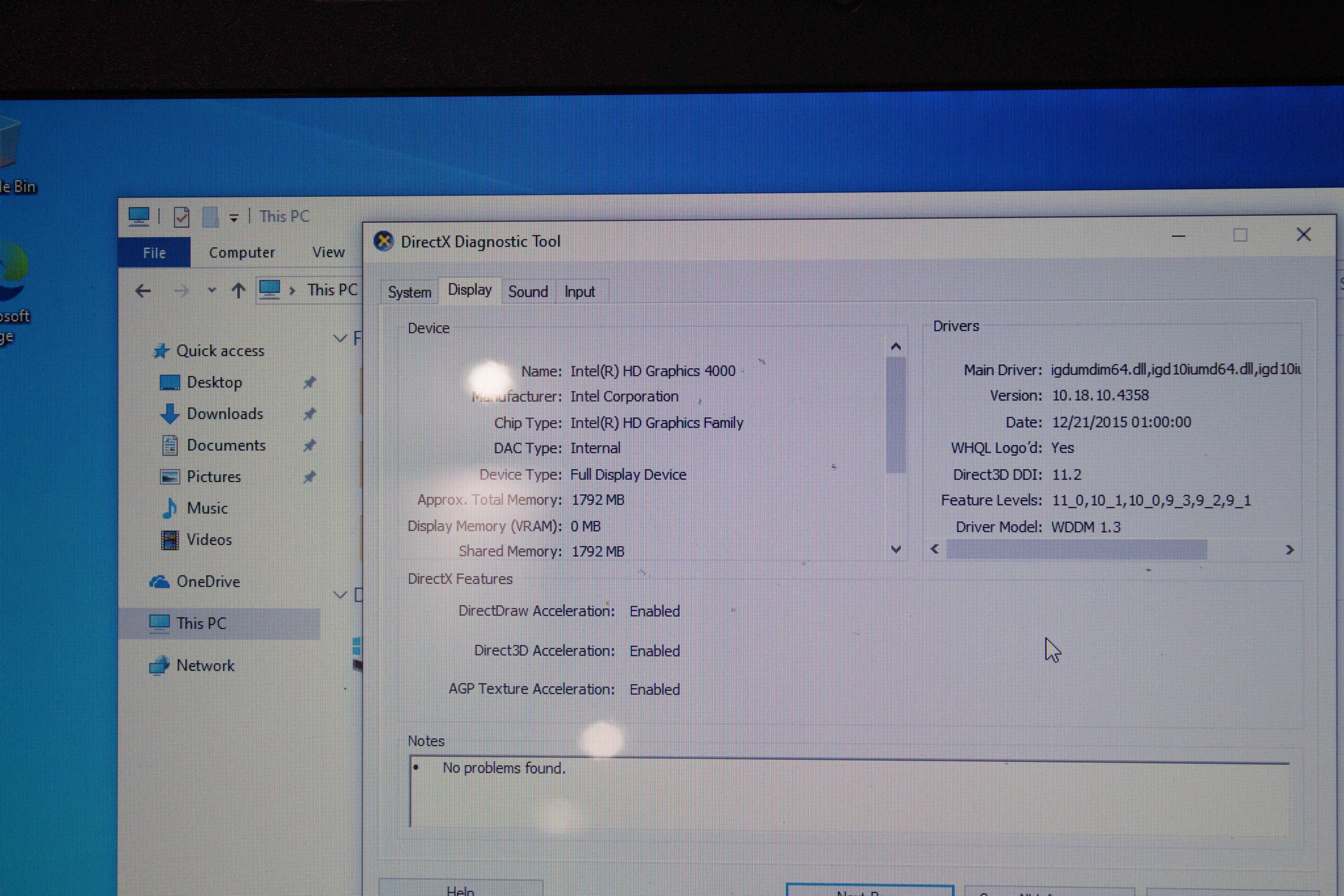
Task: Click the up arrow in File Explorer
Action: (239, 291)
